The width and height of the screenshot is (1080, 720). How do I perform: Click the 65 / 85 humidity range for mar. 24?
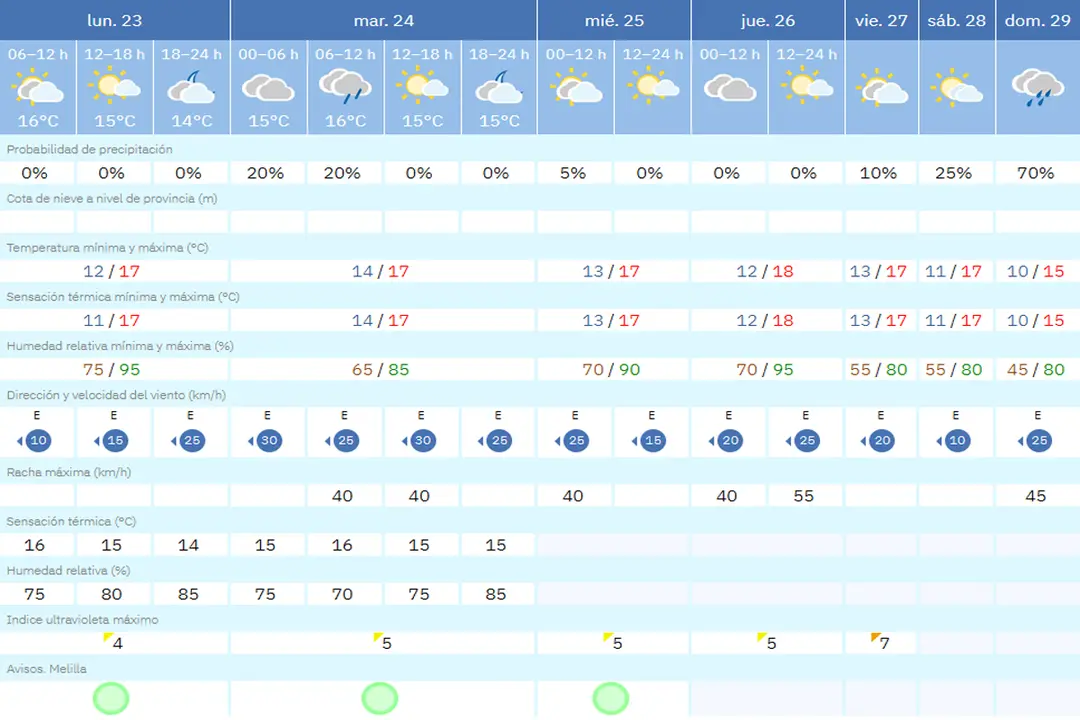click(x=380, y=370)
